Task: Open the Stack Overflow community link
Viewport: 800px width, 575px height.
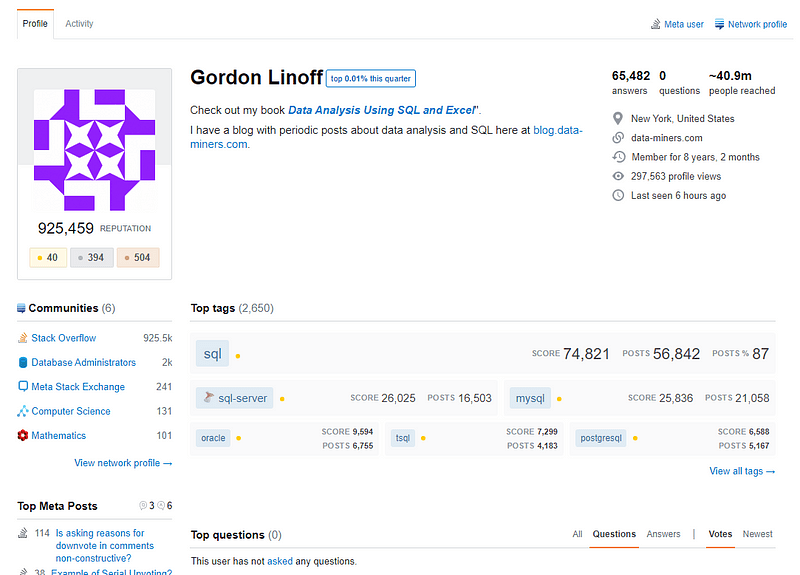Action: tap(64, 338)
